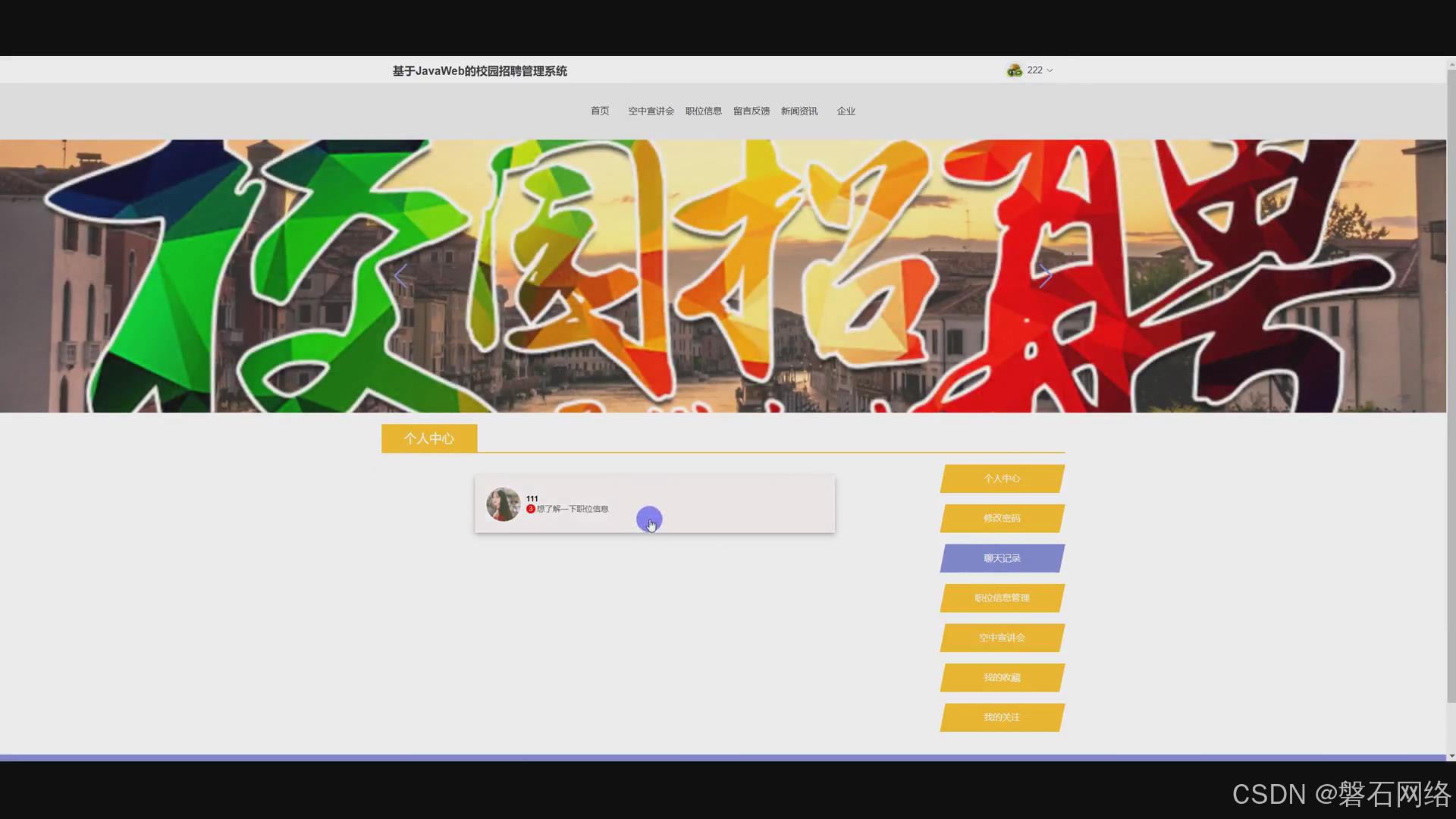Viewport: 1456px width, 819px height.
Task: Open the 我的关注 sidebar button
Action: pos(1002,717)
